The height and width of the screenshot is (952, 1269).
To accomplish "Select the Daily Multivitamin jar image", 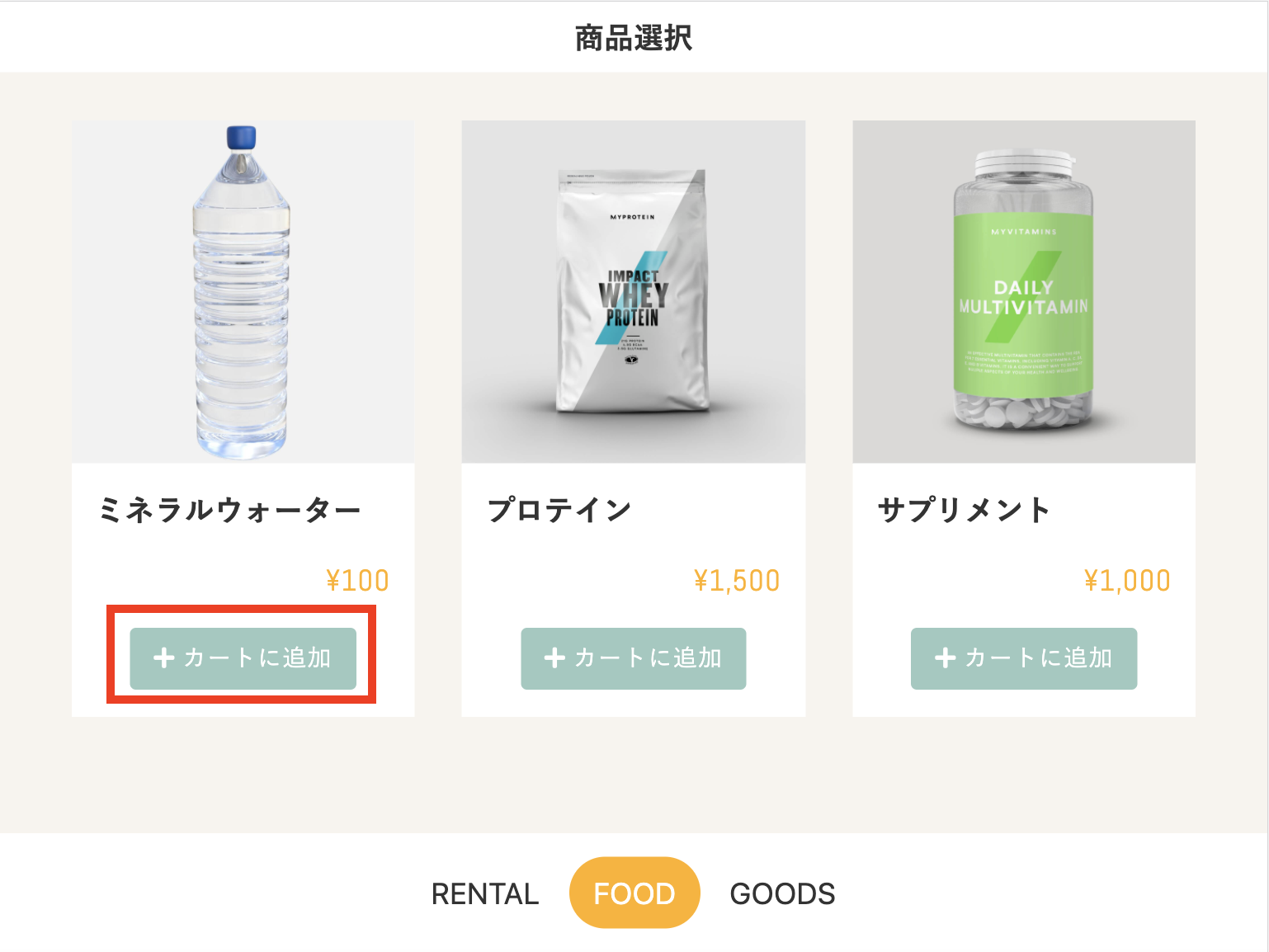I will point(1023,291).
